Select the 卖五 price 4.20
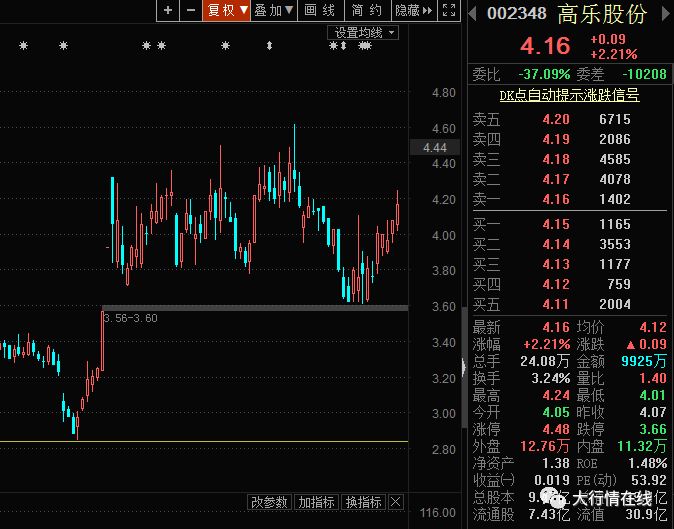 (x=556, y=119)
